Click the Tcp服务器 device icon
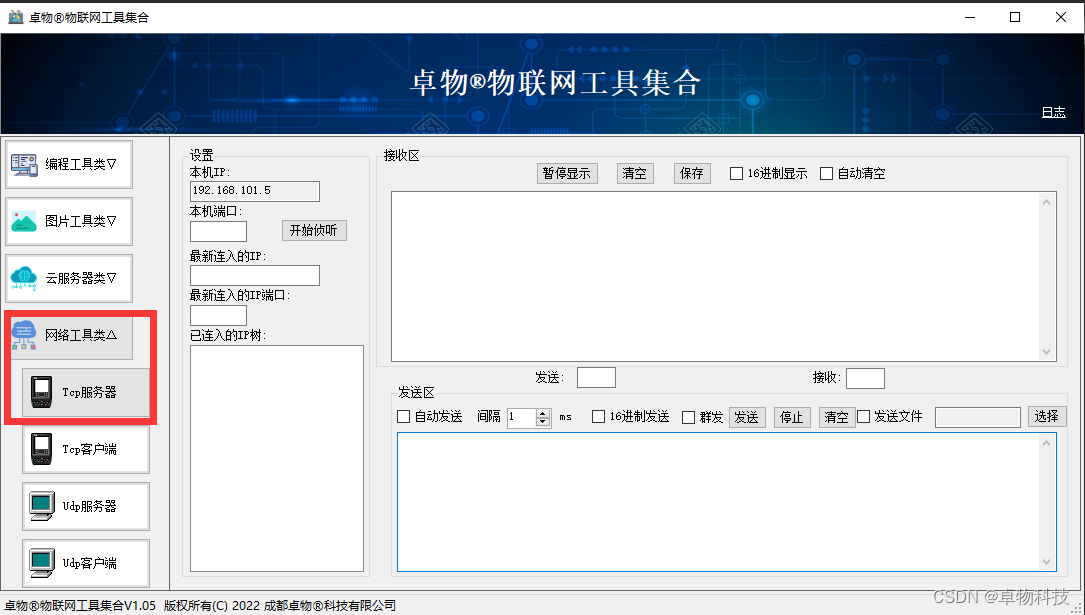Screen dimensions: 1085x615 point(42,392)
